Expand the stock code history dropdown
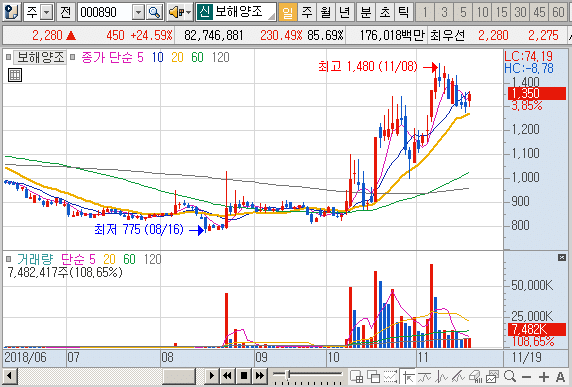Image resolution: width=572 pixels, height=387 pixels. 138,12
